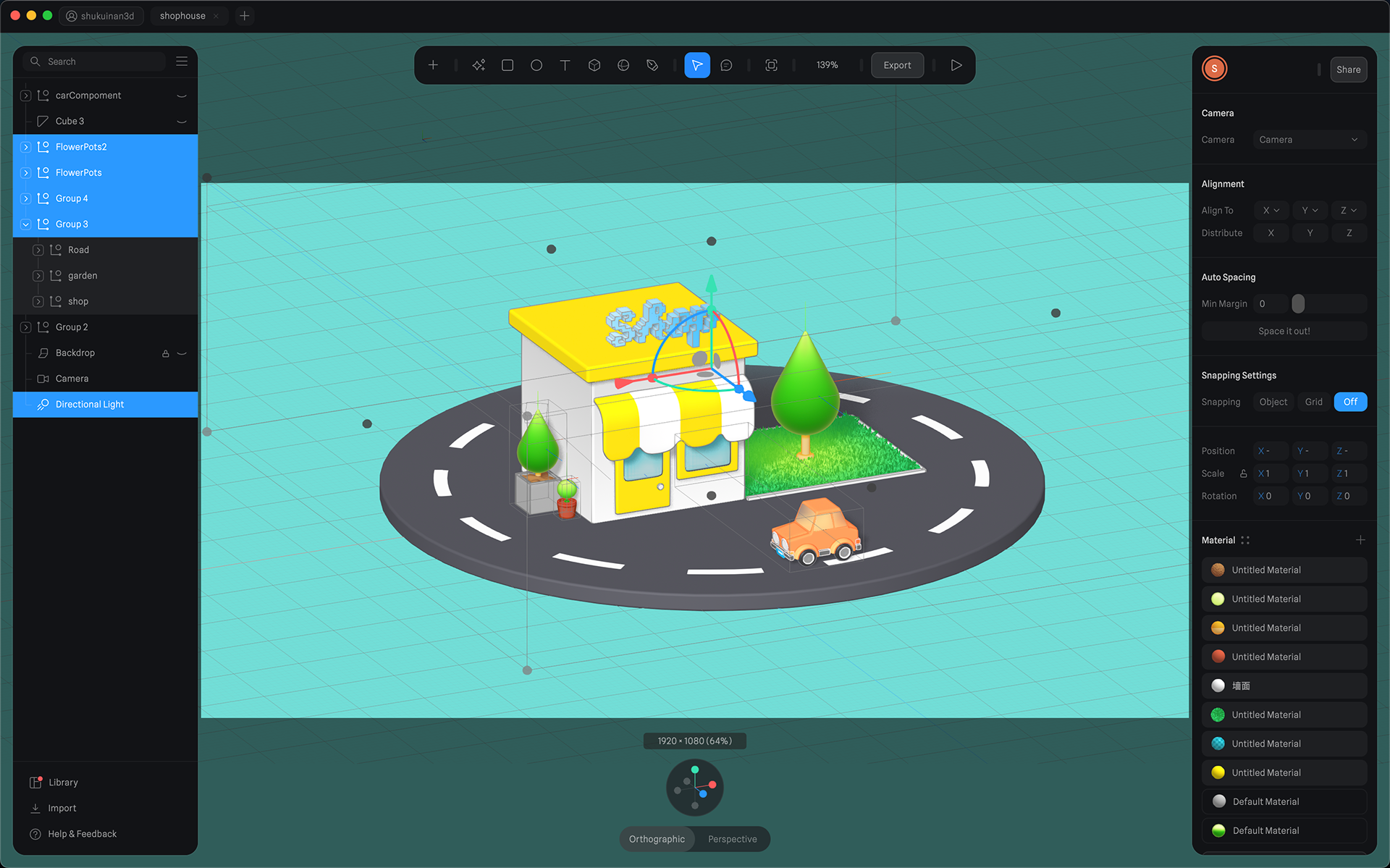This screenshot has width=1390, height=868.
Task: Click the layer Search field
Action: tap(101, 62)
